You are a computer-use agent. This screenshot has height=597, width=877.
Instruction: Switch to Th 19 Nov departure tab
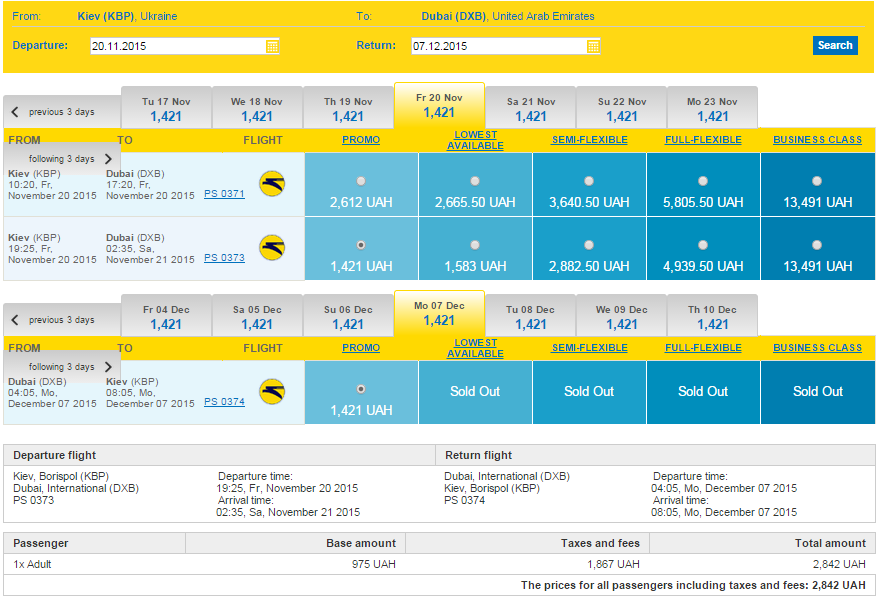[x=348, y=109]
